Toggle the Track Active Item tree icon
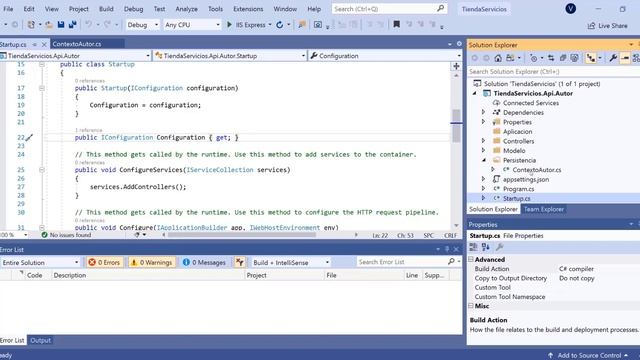The height and width of the screenshot is (360, 640). tap(591, 58)
